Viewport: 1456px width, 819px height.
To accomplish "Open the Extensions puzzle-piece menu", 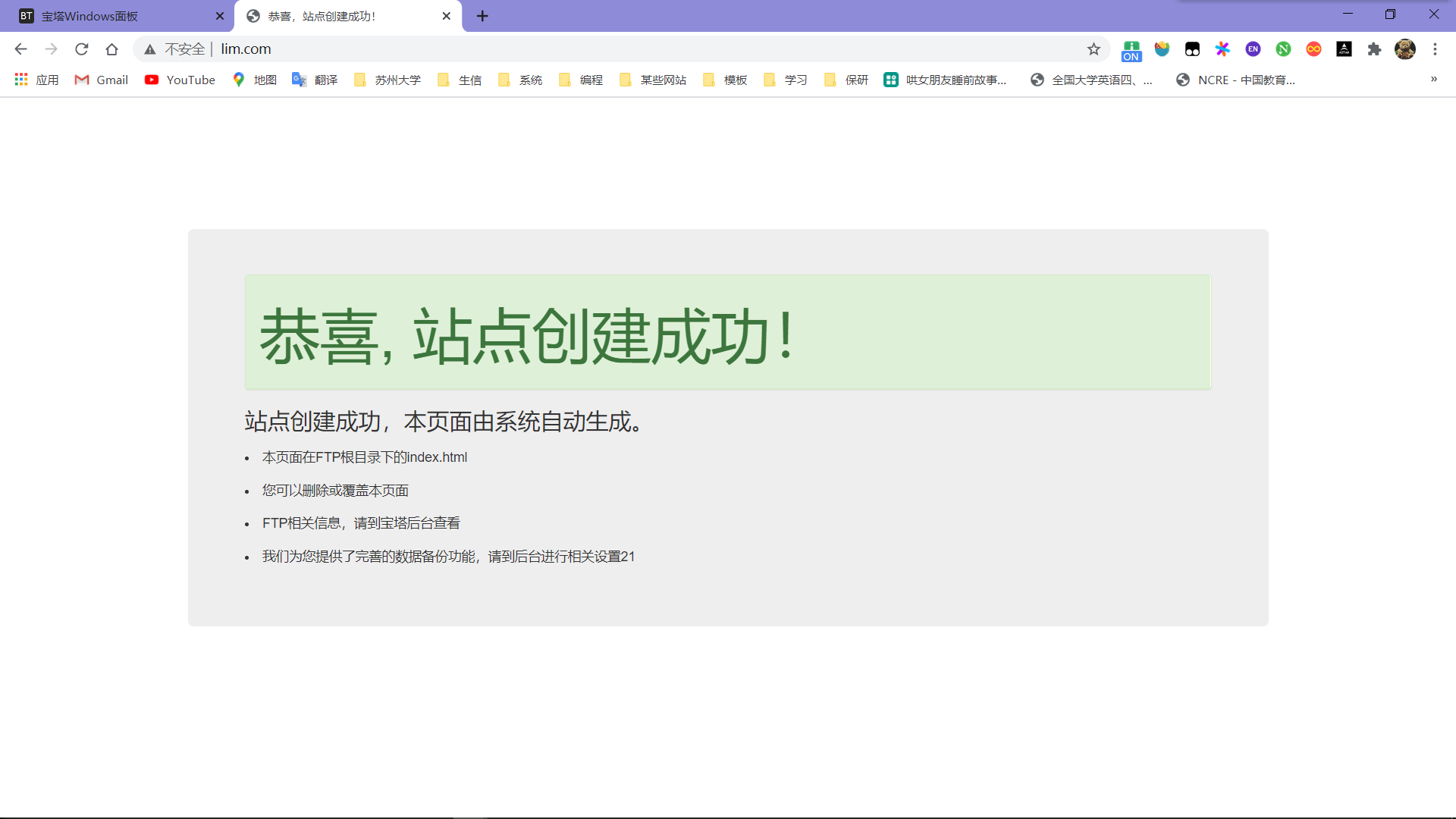I will pos(1374,49).
